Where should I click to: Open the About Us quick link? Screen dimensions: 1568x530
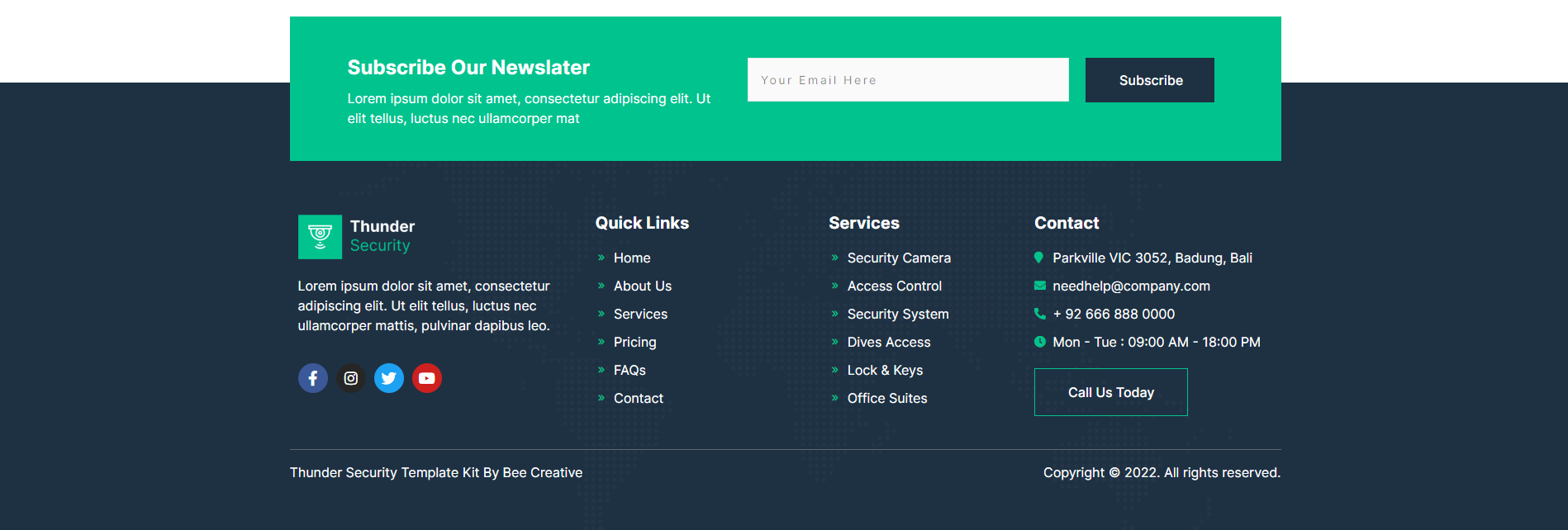(x=643, y=286)
